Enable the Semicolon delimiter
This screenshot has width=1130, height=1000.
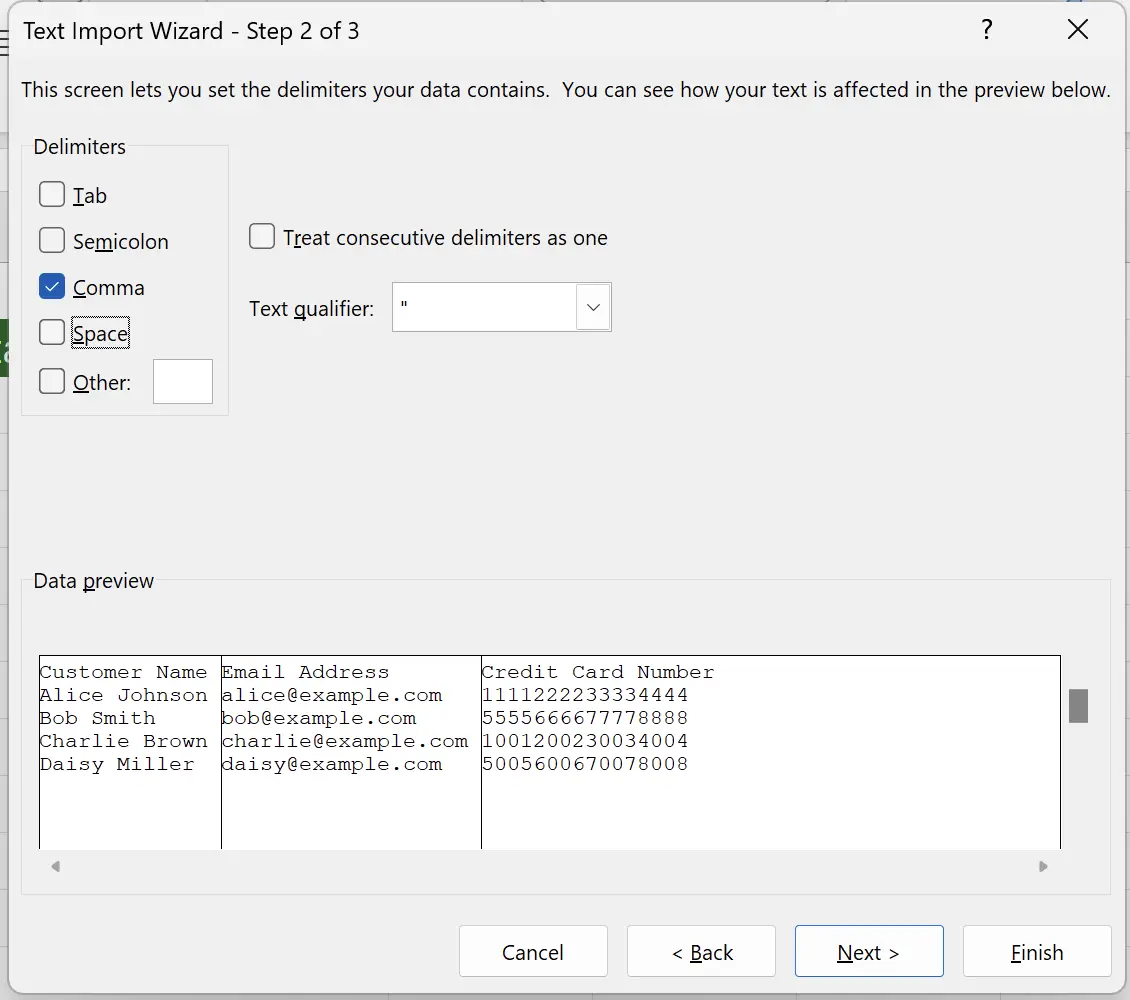52,240
